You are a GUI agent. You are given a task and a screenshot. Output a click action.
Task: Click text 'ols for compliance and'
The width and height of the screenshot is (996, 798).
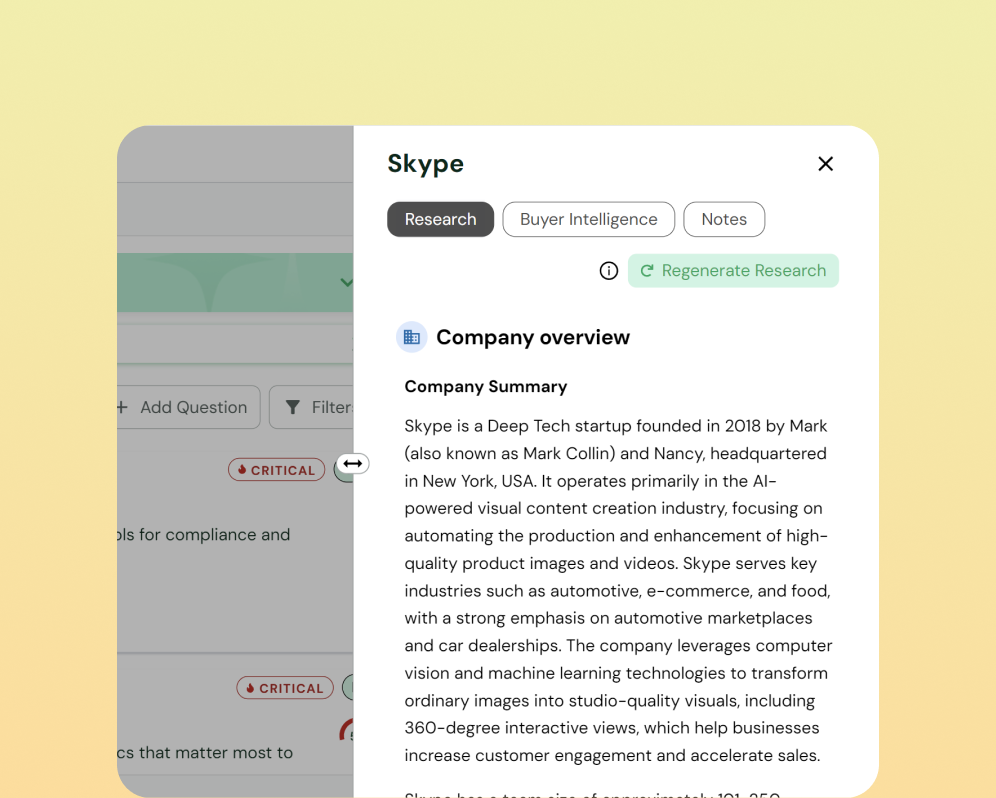click(203, 535)
